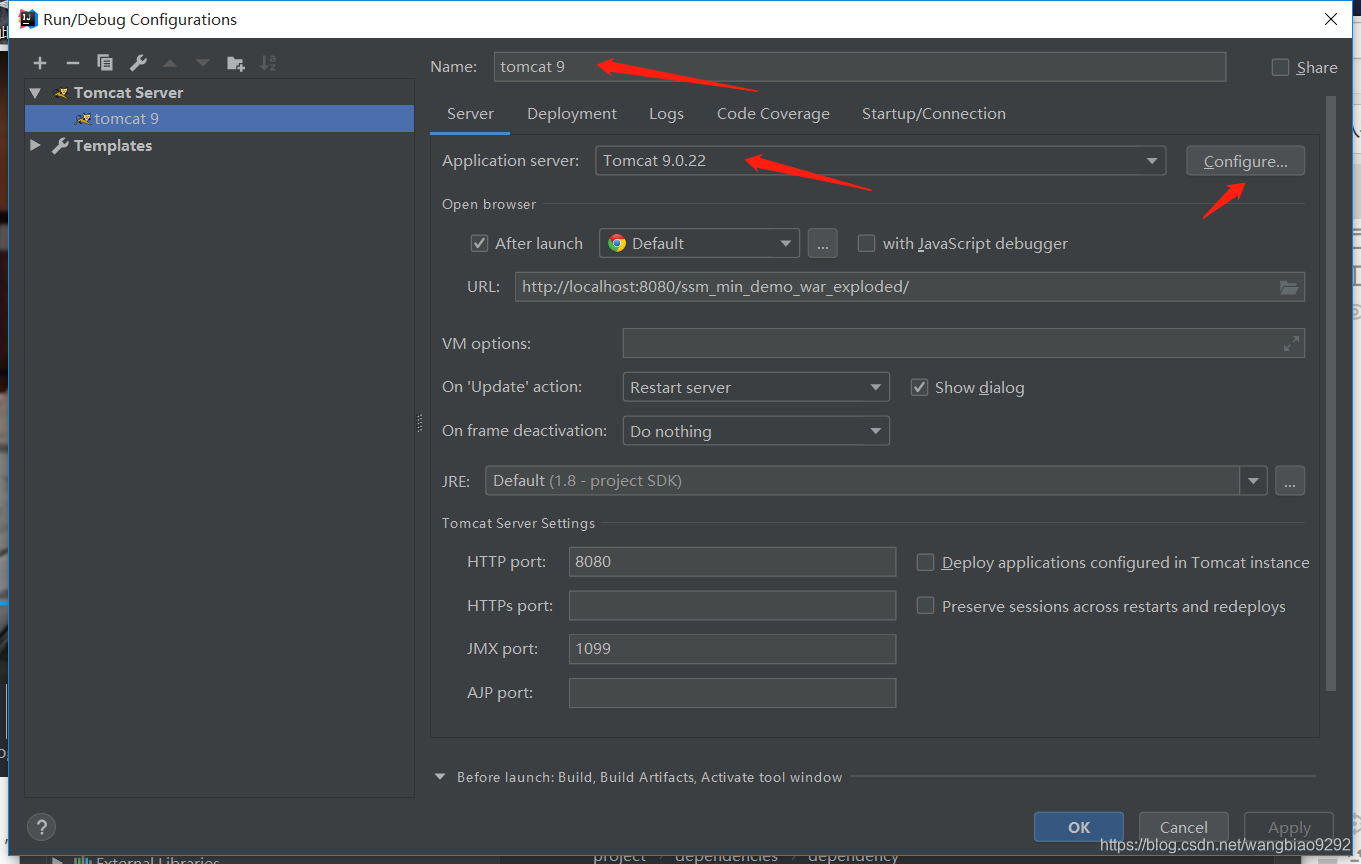The height and width of the screenshot is (864, 1361).
Task: Click panel splitter handle
Action: point(420,423)
